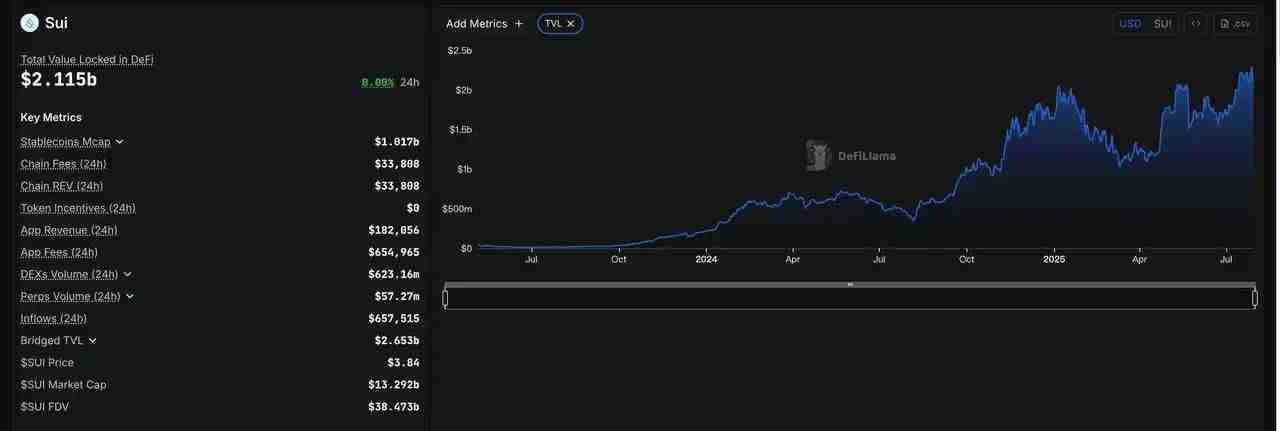Switch chart denomination to SUI
1280x431 pixels.
pos(1162,24)
